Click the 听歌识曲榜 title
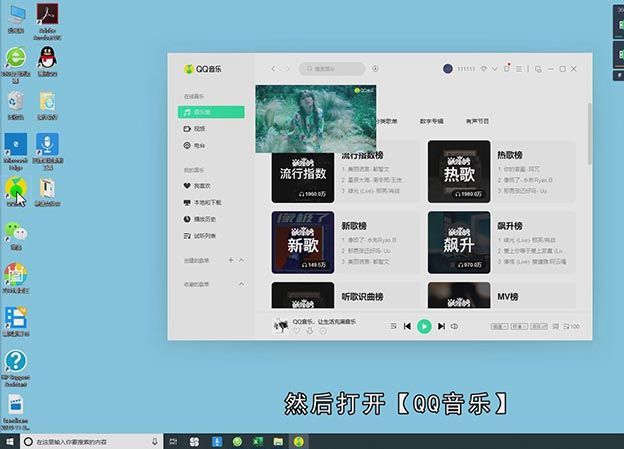The width and height of the screenshot is (624, 449). tap(362, 297)
